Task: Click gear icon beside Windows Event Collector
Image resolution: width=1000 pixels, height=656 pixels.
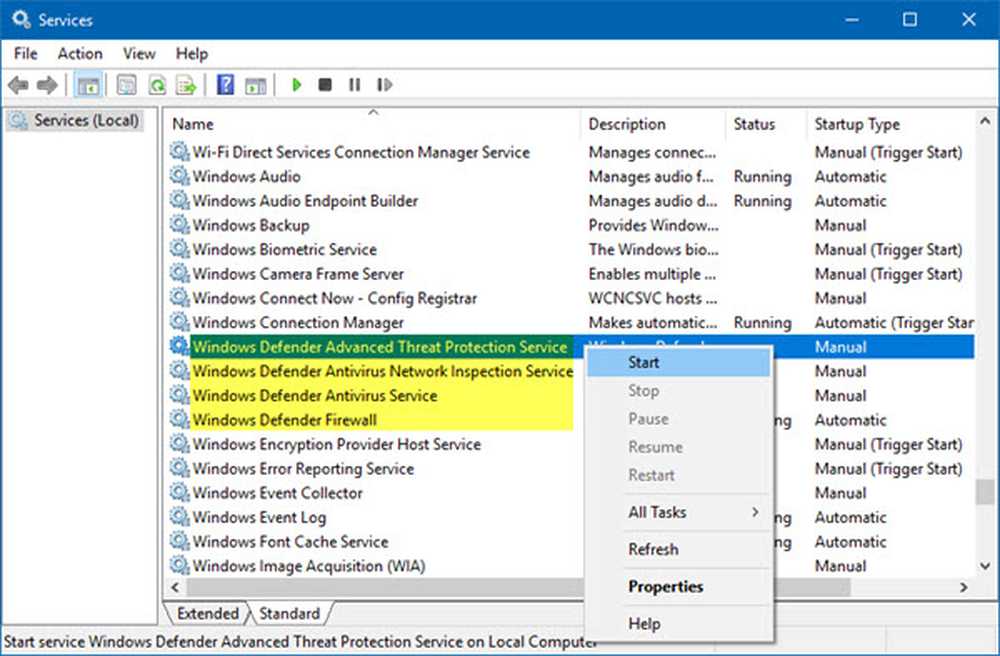Action: 179,492
